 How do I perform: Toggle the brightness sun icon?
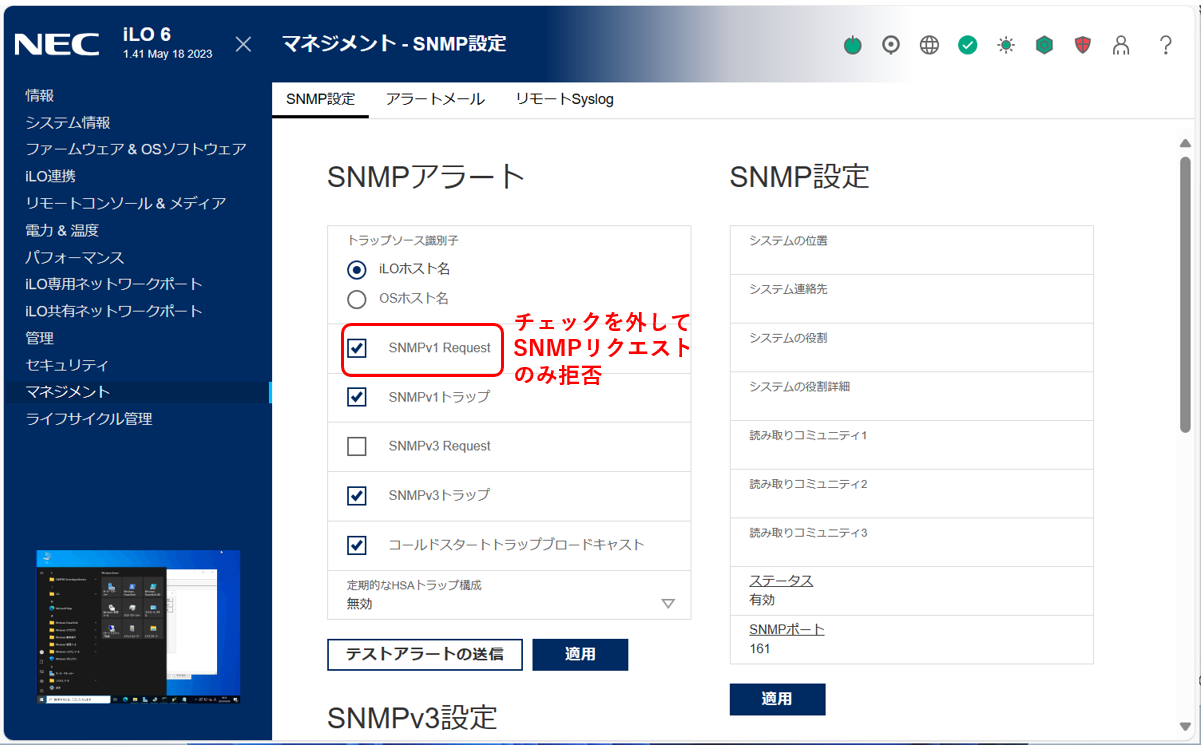(x=1006, y=45)
